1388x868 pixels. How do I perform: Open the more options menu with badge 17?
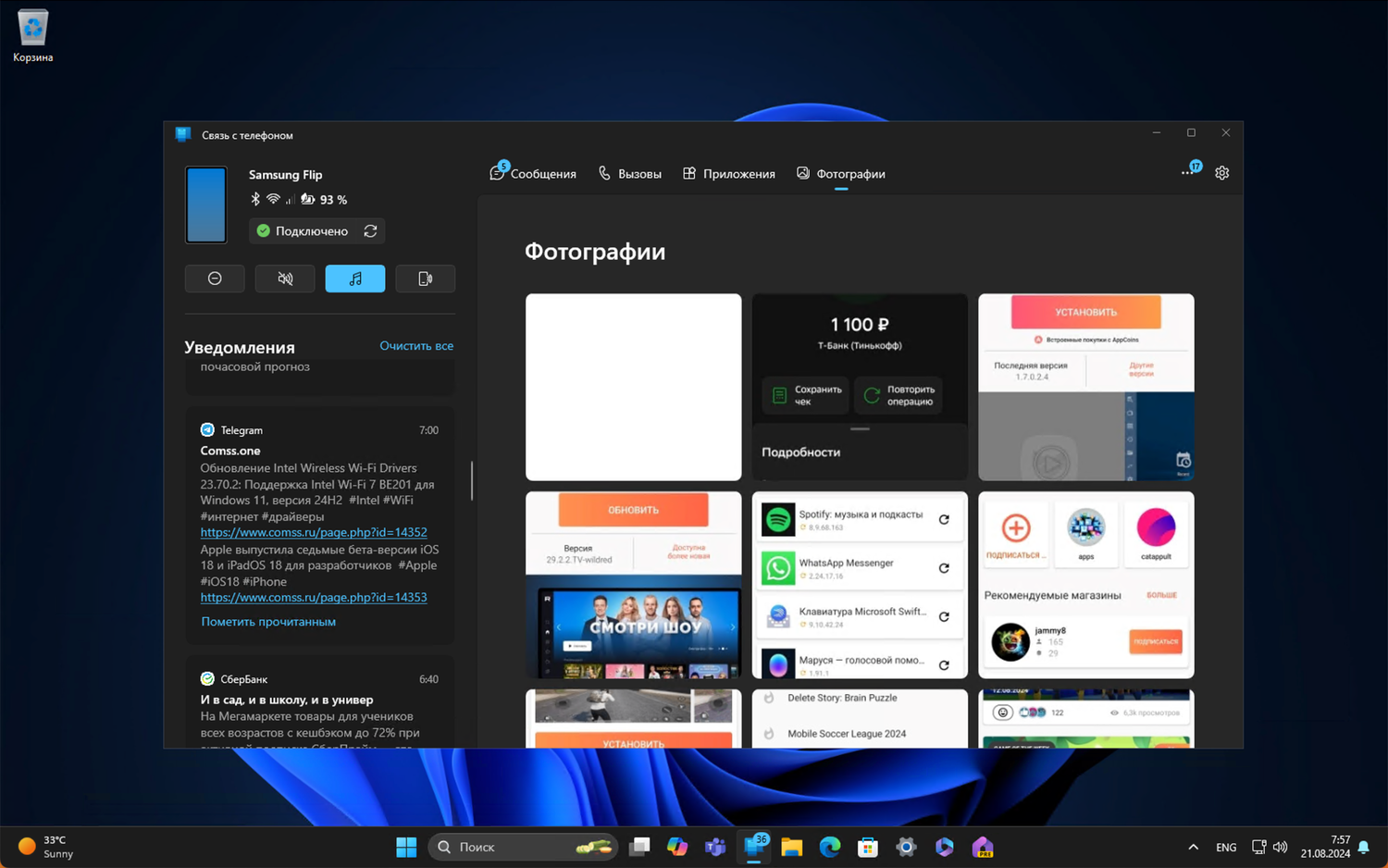1190,171
